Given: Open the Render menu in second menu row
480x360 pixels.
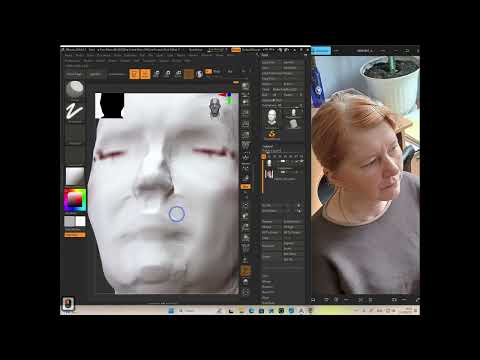Looking at the screenshot, I should pyautogui.click(x=88, y=61).
